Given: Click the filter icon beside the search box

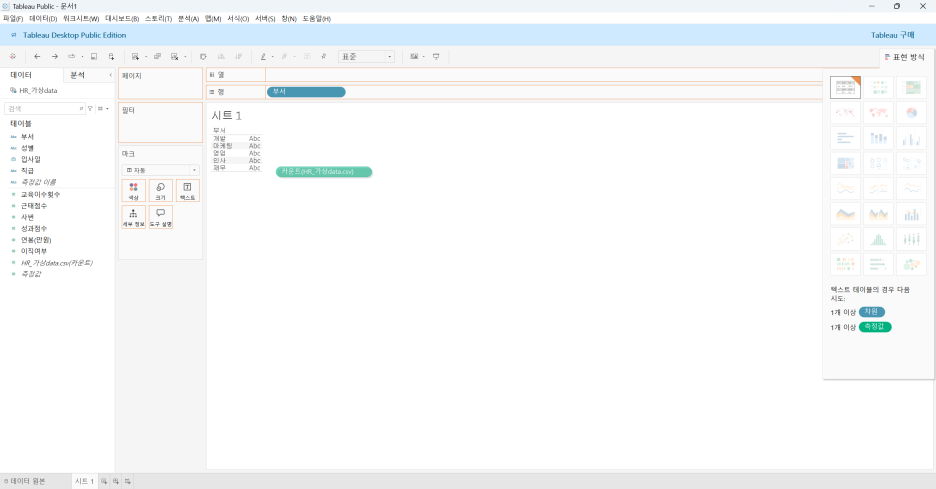Looking at the screenshot, I should 91,109.
